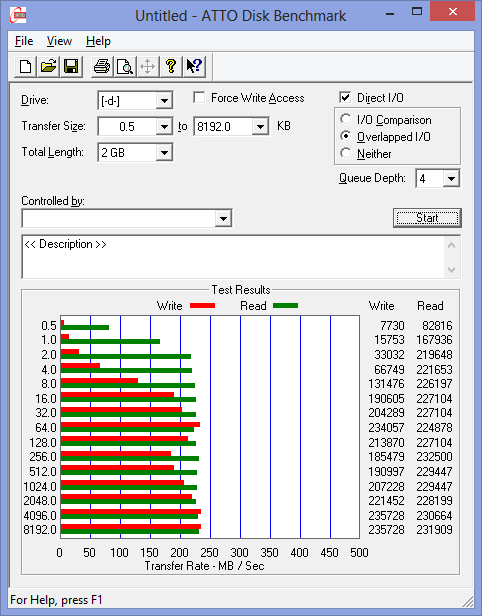
Task: Click the status bar help text
Action: [56, 600]
